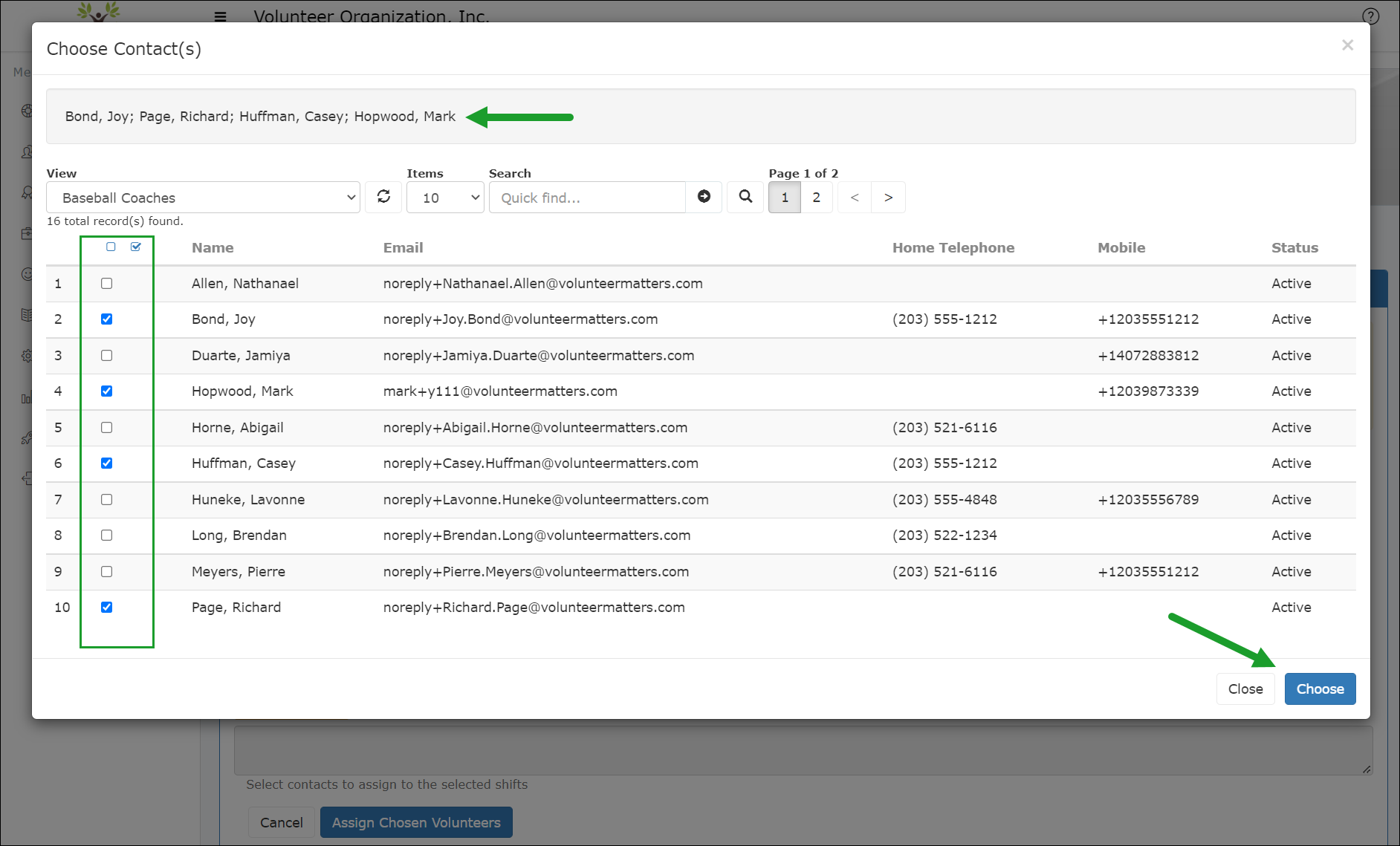Screen dimensions: 1400x846
Task: Click the next page arrow
Action: (889, 198)
